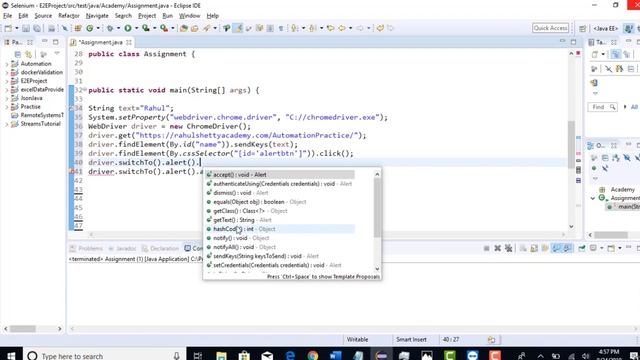The image size is (640, 360).
Task: Expand the Practise project node
Action: coord(7,107)
